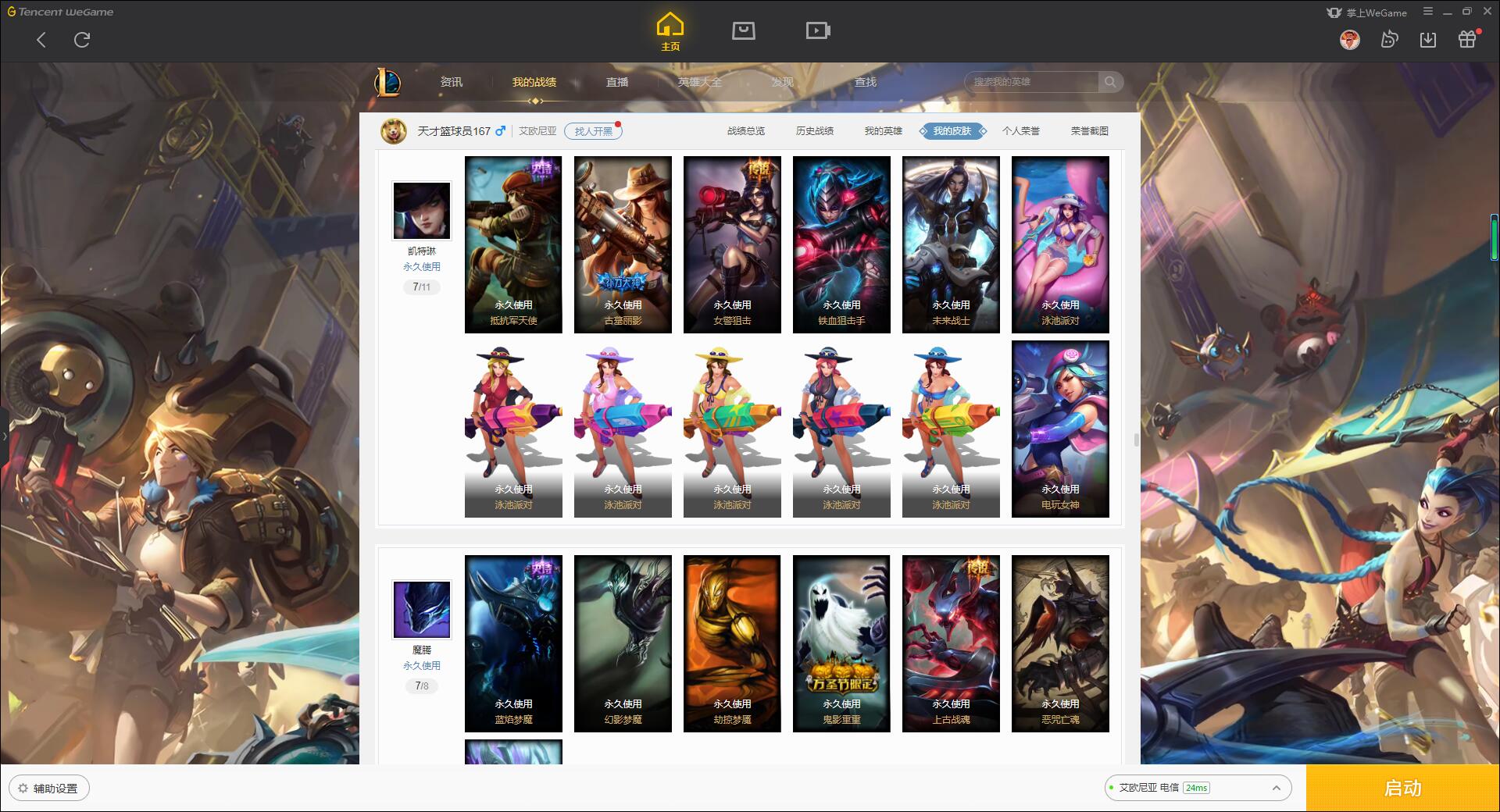The image size is (1500, 812).
Task: Open the main menu hamburger icon
Action: click(1428, 12)
